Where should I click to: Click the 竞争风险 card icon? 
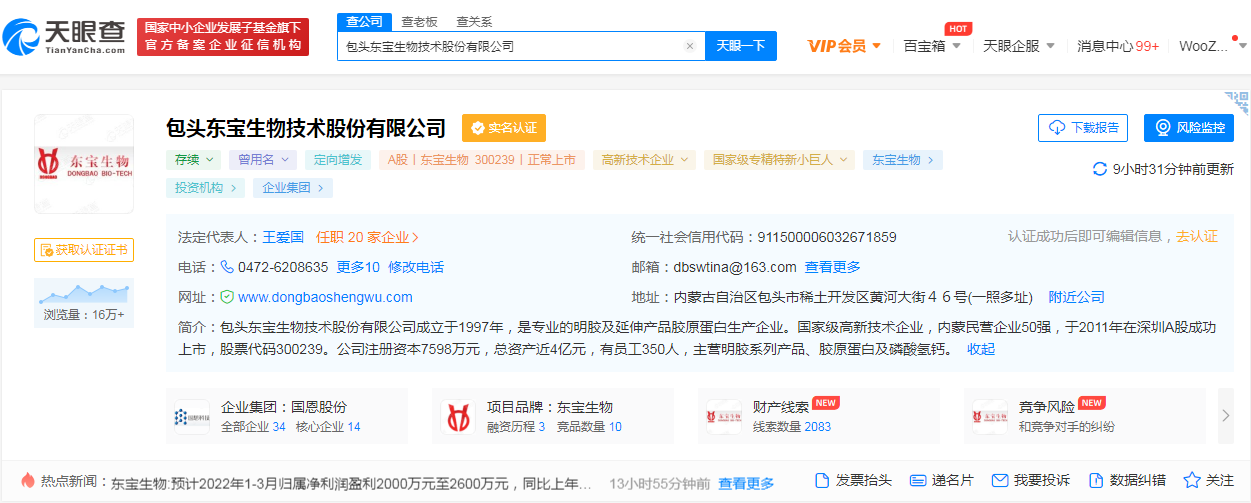pyautogui.click(x=990, y=417)
